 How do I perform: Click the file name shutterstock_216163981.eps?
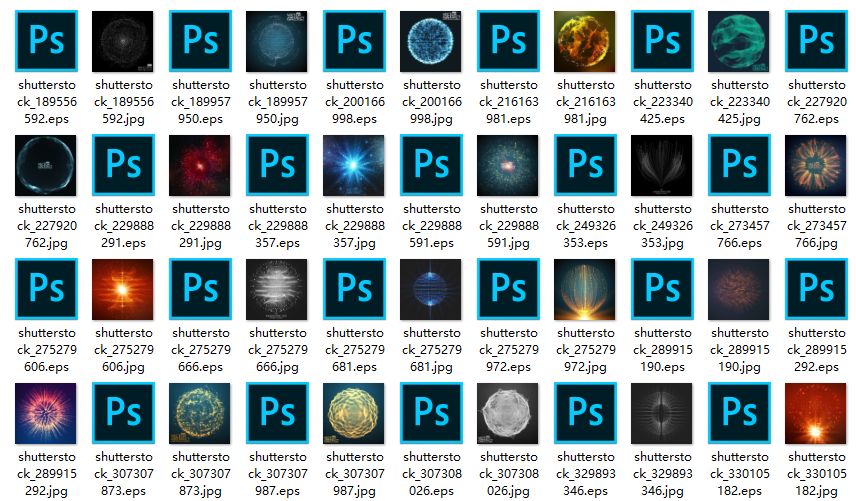point(508,102)
